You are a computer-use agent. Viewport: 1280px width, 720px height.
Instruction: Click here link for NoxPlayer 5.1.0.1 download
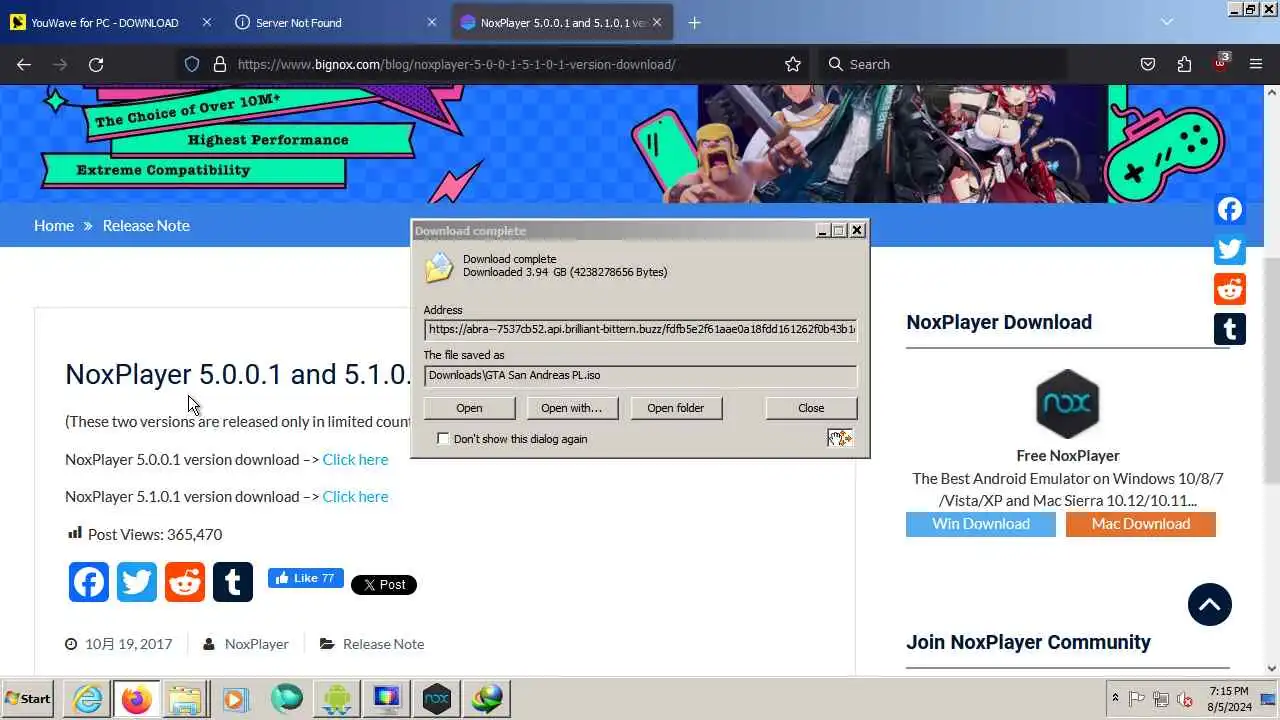[x=355, y=496]
